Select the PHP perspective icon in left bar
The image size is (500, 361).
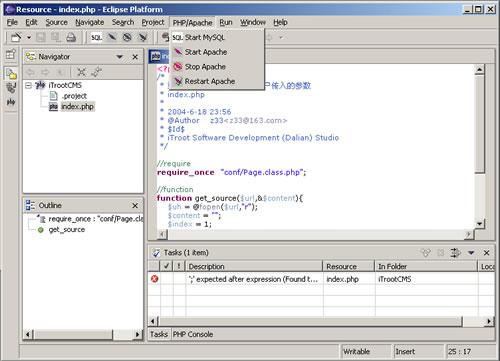pos(11,102)
